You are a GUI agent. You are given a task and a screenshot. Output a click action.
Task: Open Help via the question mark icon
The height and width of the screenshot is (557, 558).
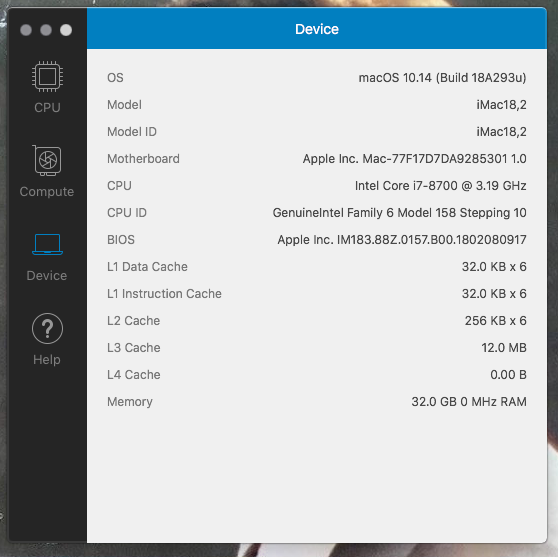(x=47, y=328)
